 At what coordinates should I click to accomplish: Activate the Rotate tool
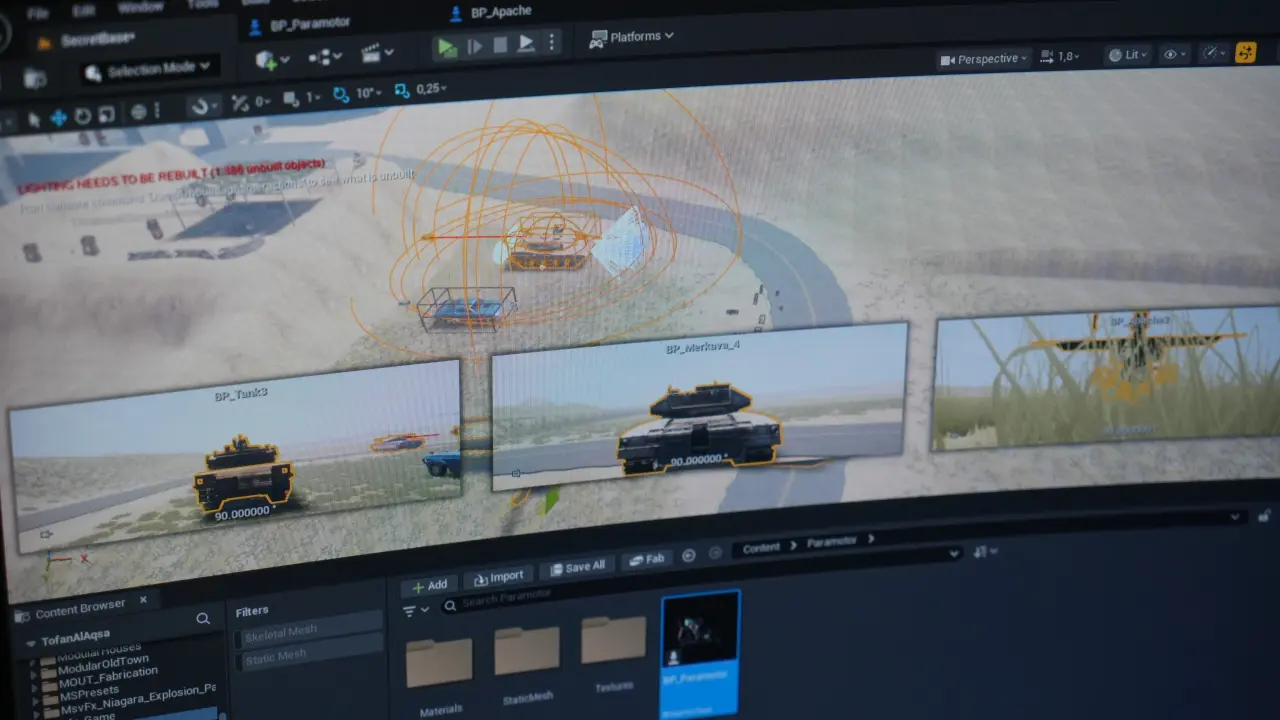83,115
